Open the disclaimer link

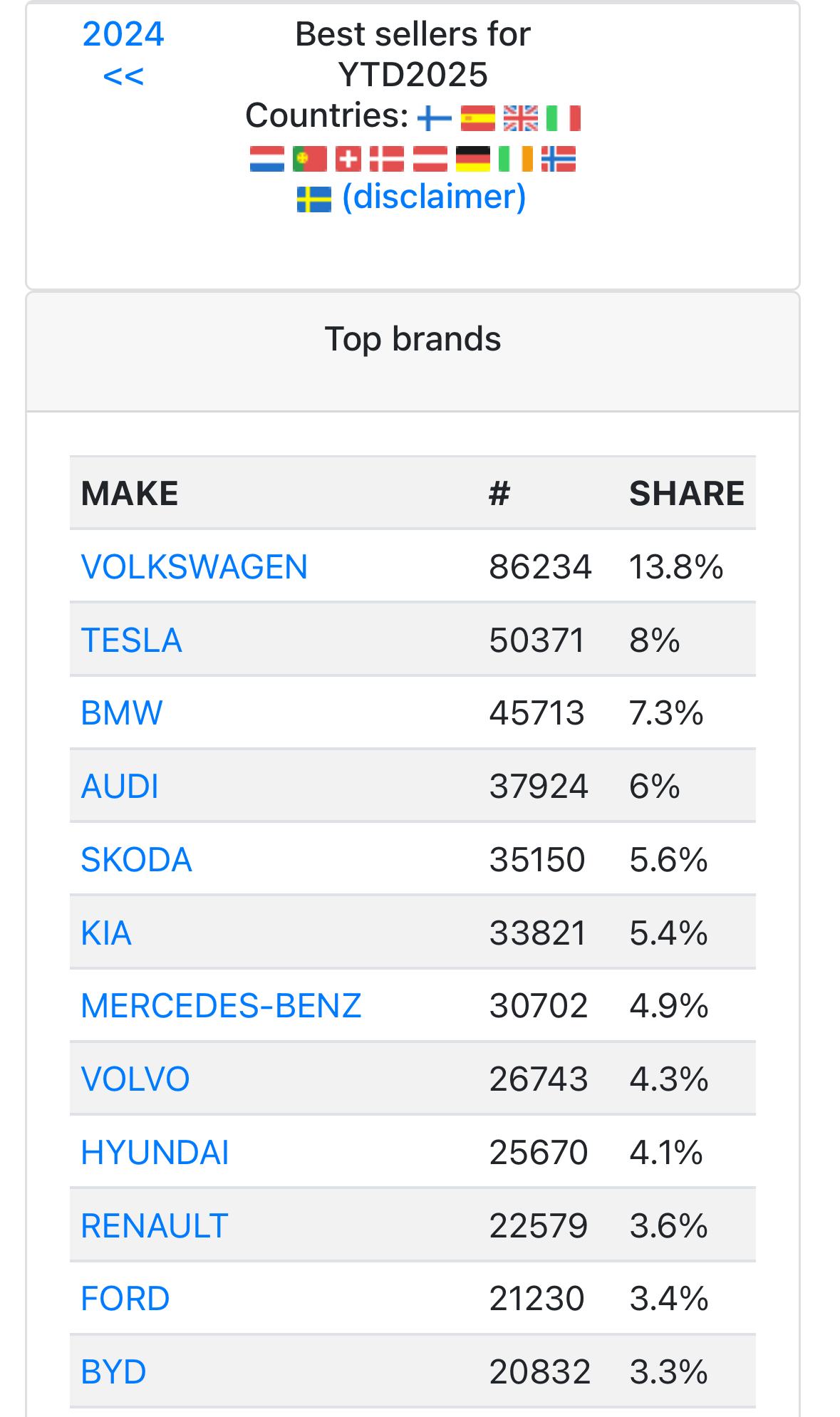coord(434,197)
